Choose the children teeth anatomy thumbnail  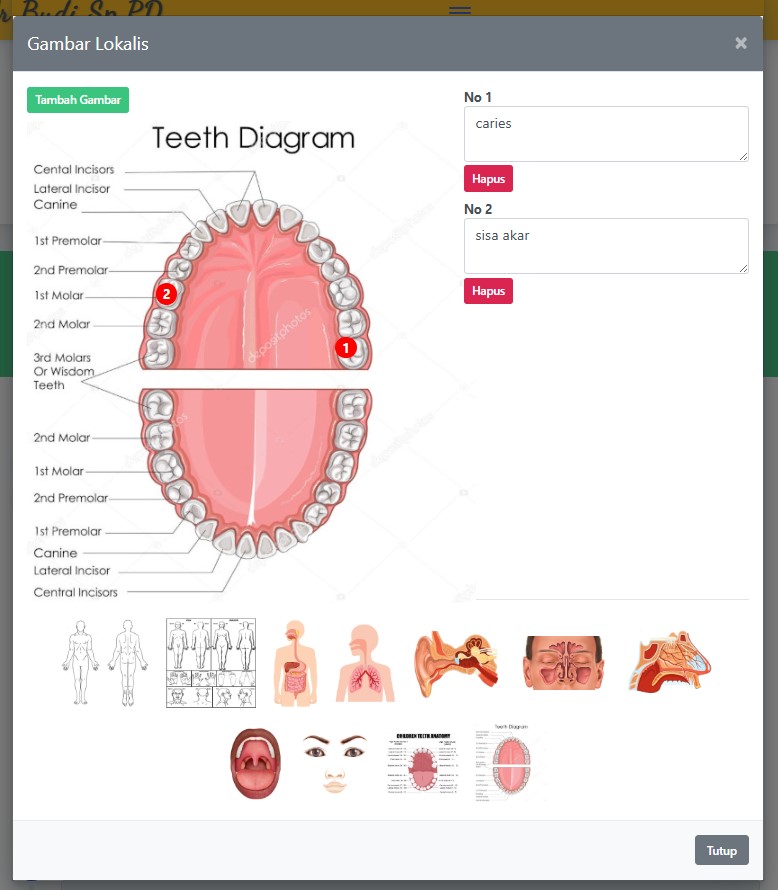click(423, 763)
